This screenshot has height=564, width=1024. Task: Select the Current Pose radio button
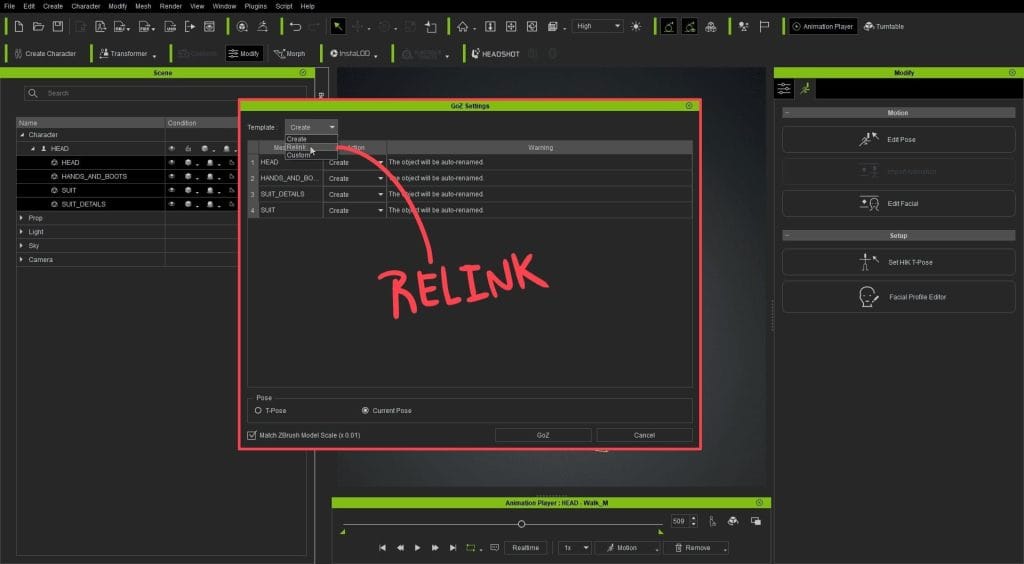(365, 410)
